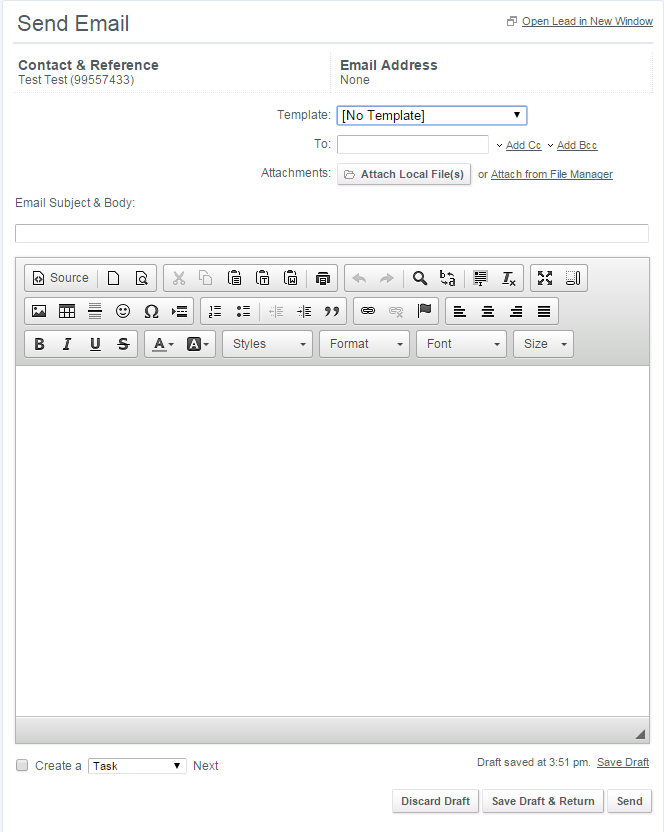Click the Undo arrow icon

click(359, 278)
